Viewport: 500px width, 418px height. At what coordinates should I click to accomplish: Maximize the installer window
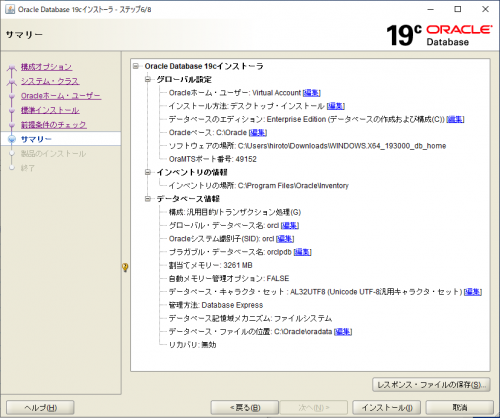tap(458, 9)
